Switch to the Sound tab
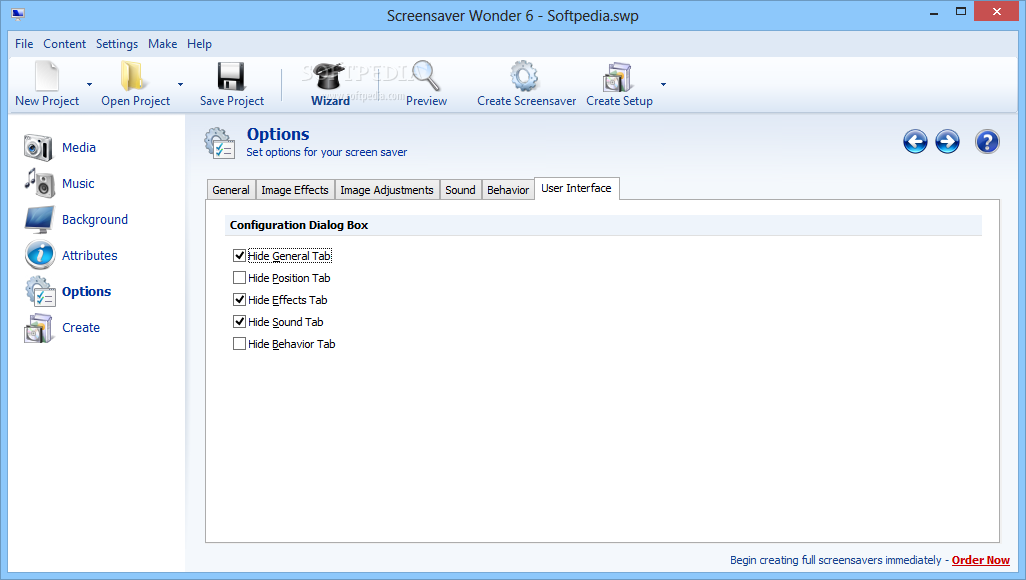This screenshot has width=1026, height=580. [x=461, y=190]
